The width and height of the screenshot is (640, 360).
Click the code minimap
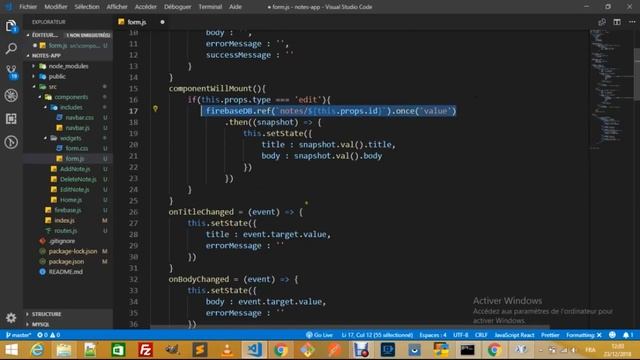(x=611, y=90)
